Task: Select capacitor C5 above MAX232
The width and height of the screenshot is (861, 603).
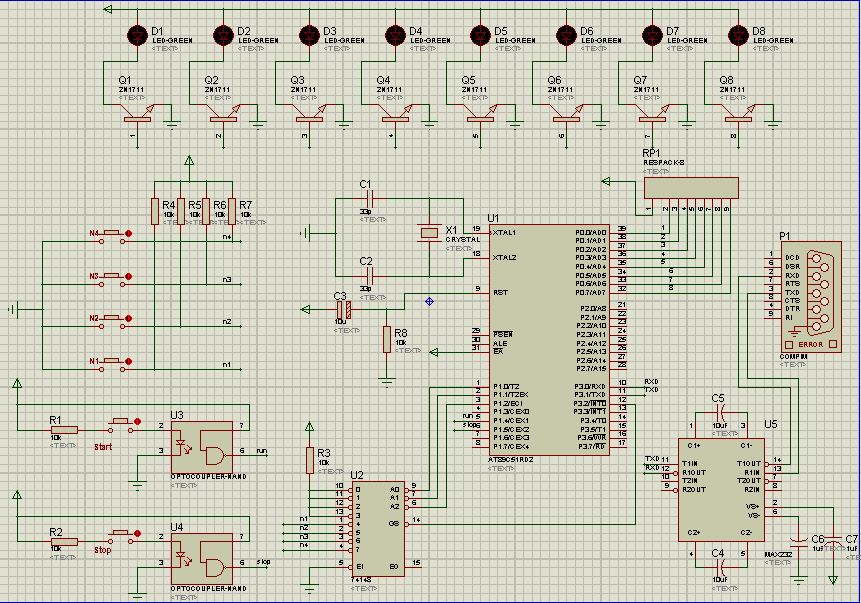Action: pyautogui.click(x=720, y=411)
